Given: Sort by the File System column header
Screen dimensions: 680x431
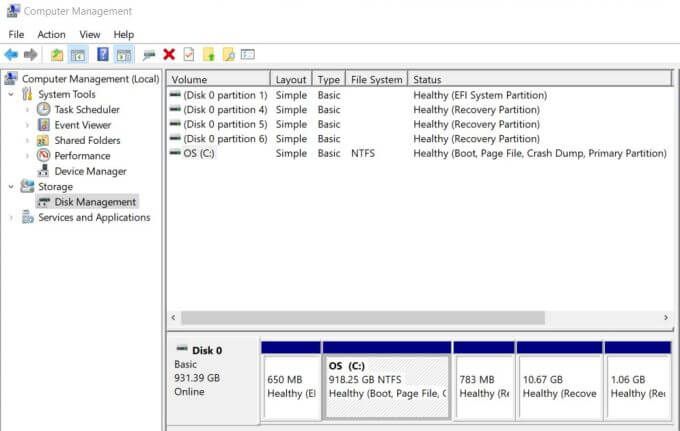Looking at the screenshot, I should tap(376, 79).
